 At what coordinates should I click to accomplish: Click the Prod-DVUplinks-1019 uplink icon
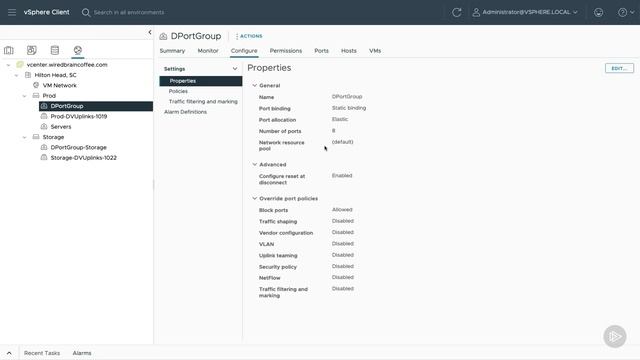pyautogui.click(x=44, y=116)
